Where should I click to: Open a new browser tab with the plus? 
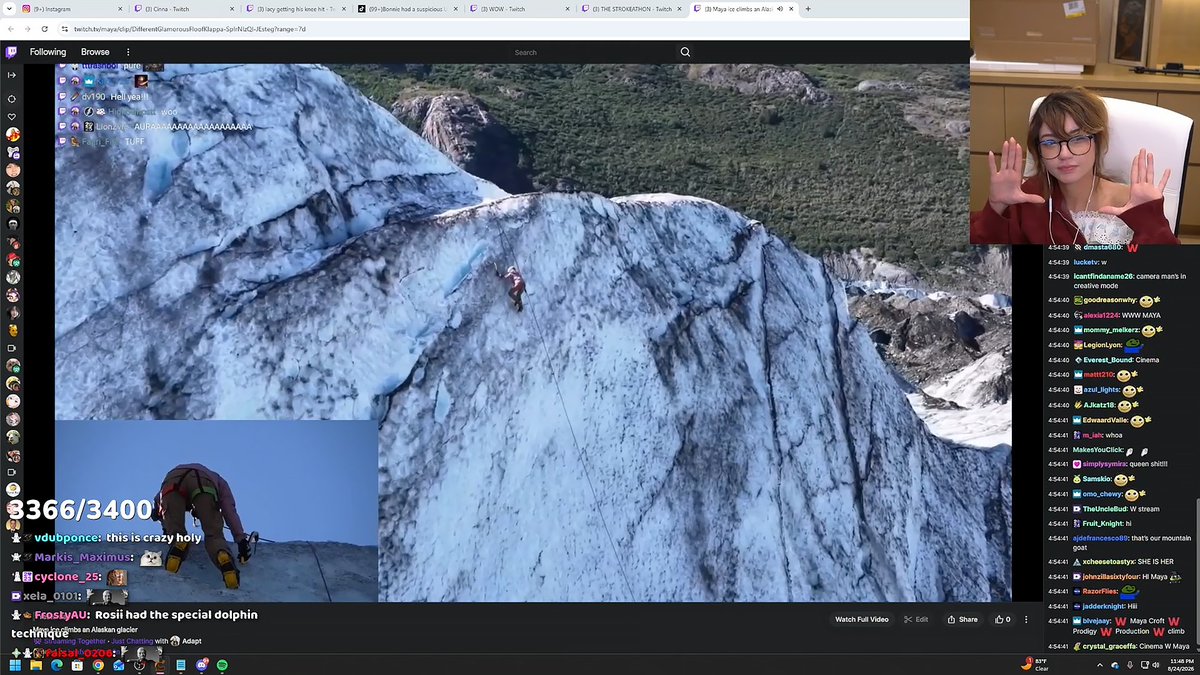coord(808,9)
